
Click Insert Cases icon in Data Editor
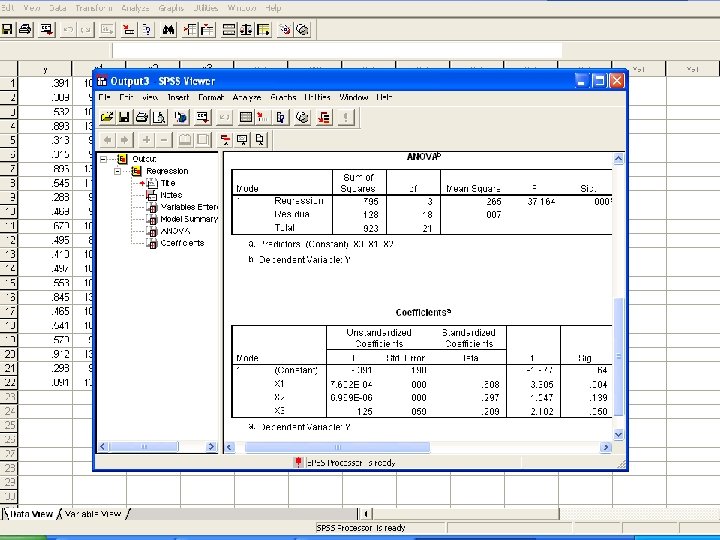[x=190, y=30]
